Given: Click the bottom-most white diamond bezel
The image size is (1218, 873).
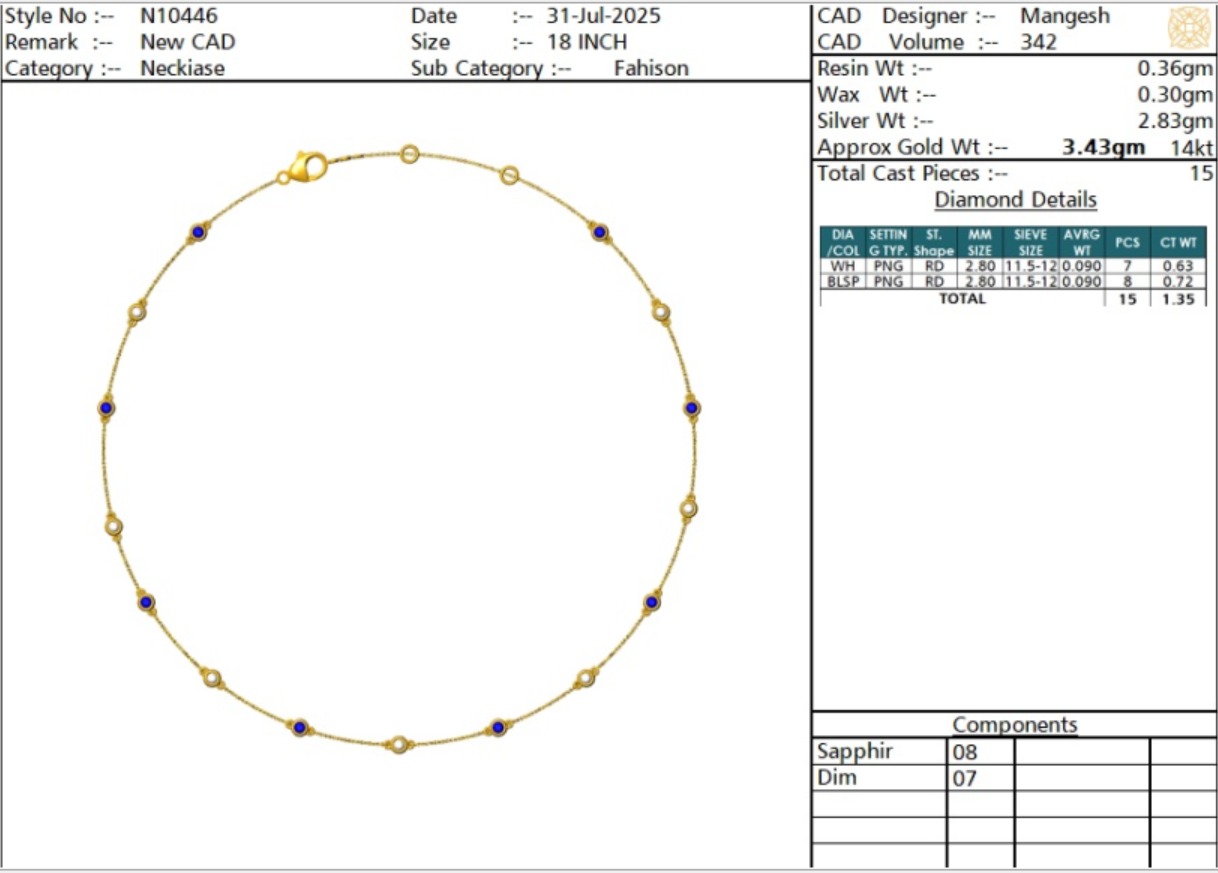Looking at the screenshot, I should (x=400, y=744).
